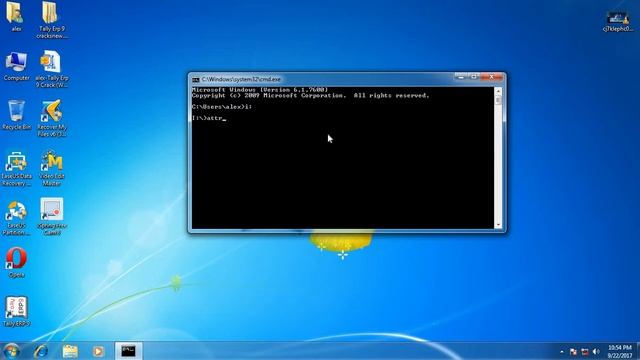Click the cmd scrollbar up arrow
The image size is (640, 360).
pos(498,91)
